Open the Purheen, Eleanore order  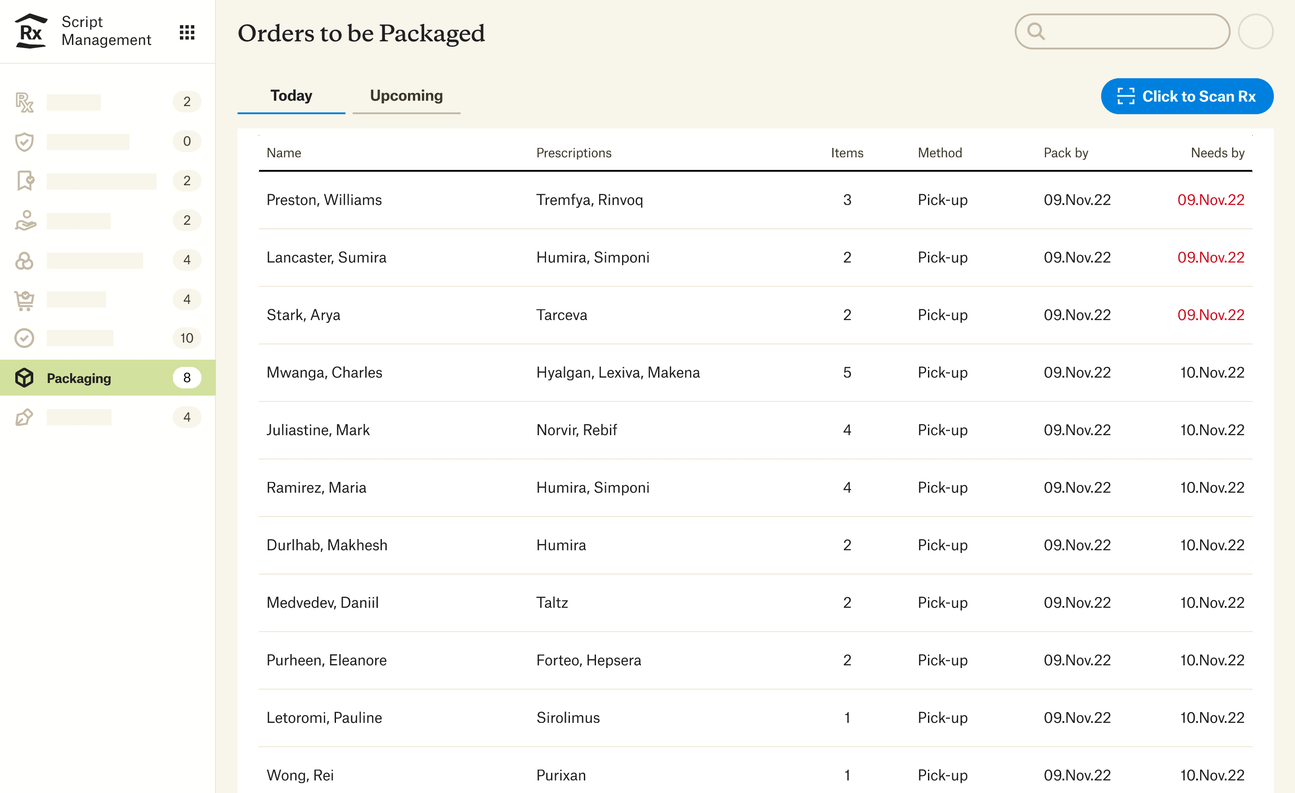click(x=755, y=660)
